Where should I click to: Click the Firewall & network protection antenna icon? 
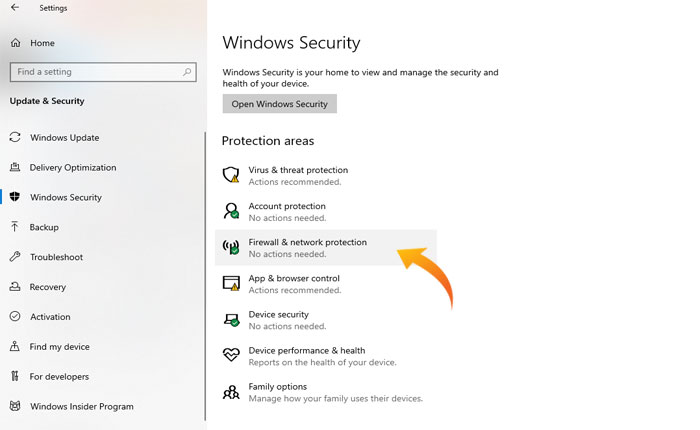point(231,247)
